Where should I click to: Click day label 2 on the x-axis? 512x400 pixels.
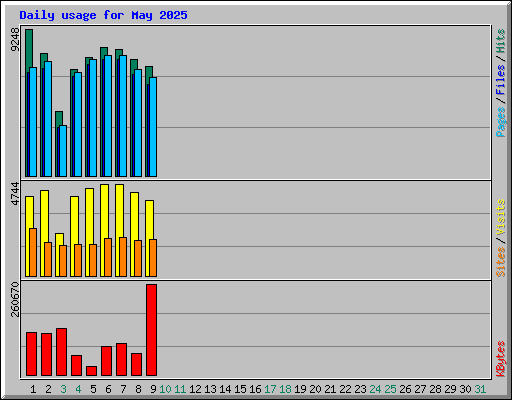[x=48, y=389]
